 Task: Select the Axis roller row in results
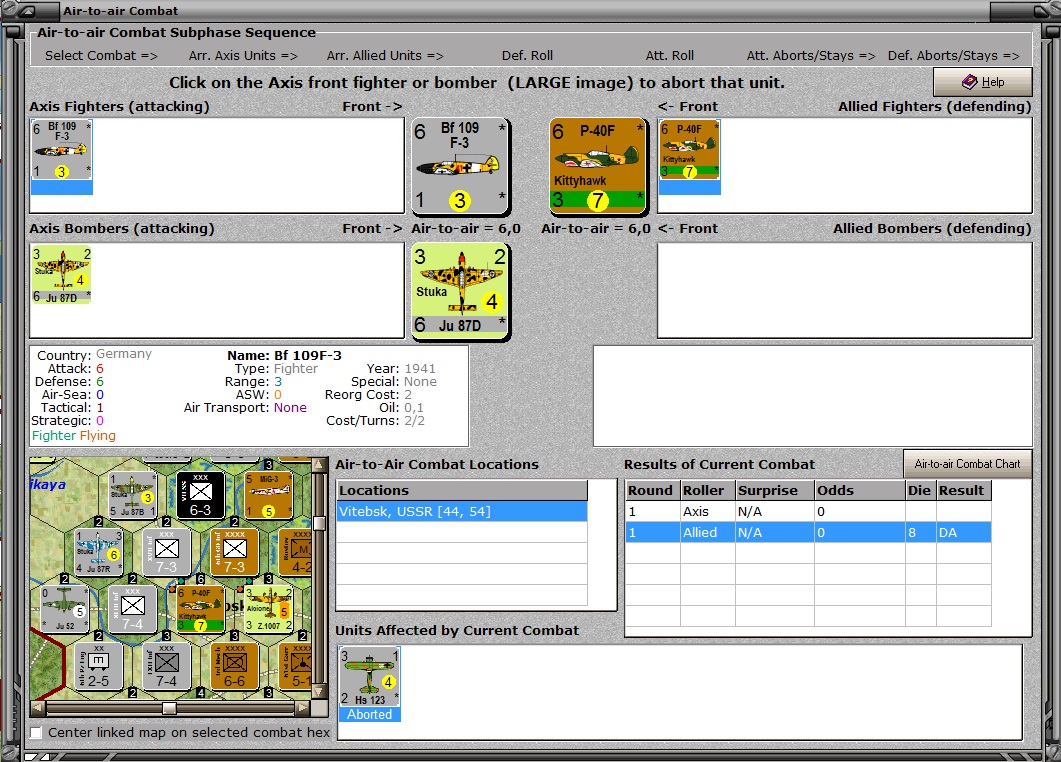[809, 512]
